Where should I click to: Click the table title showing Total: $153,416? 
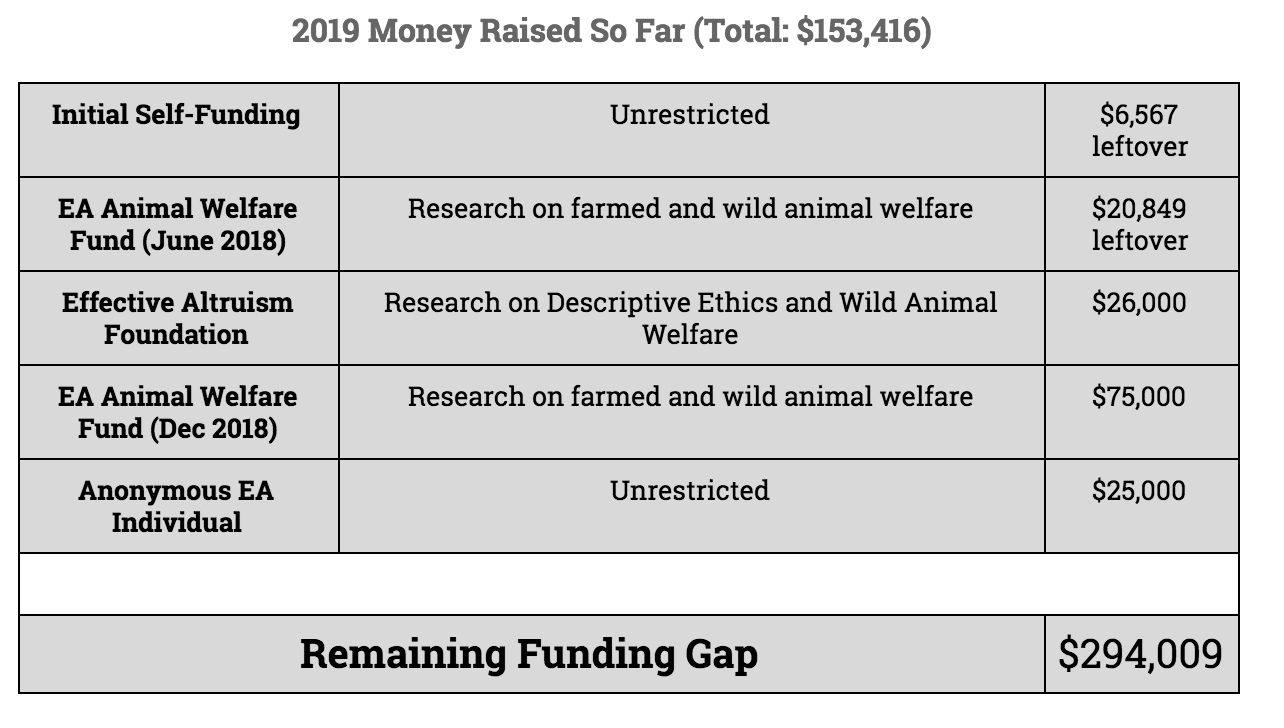pos(611,31)
